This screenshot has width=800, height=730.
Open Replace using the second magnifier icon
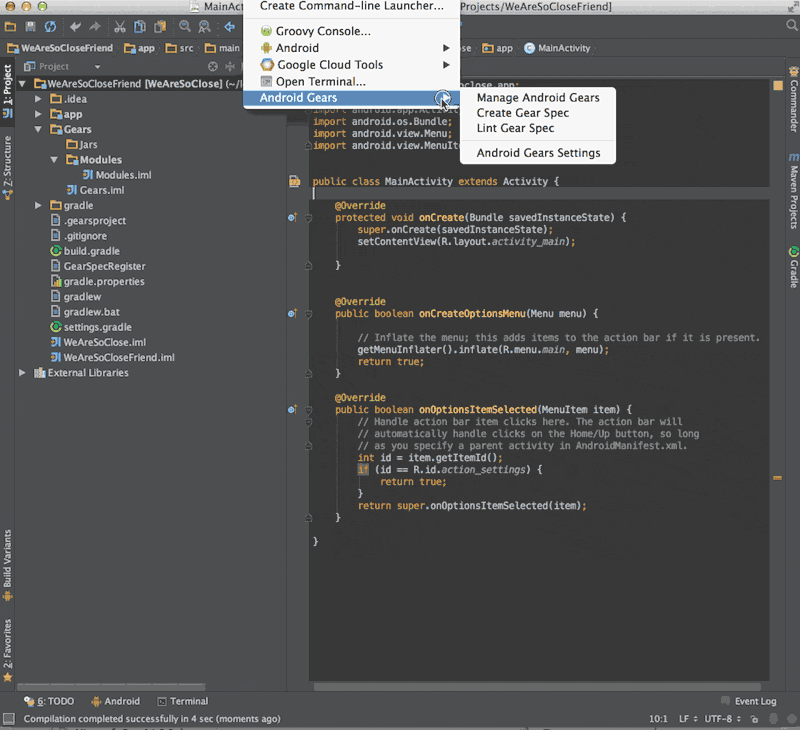pyautogui.click(x=205, y=27)
